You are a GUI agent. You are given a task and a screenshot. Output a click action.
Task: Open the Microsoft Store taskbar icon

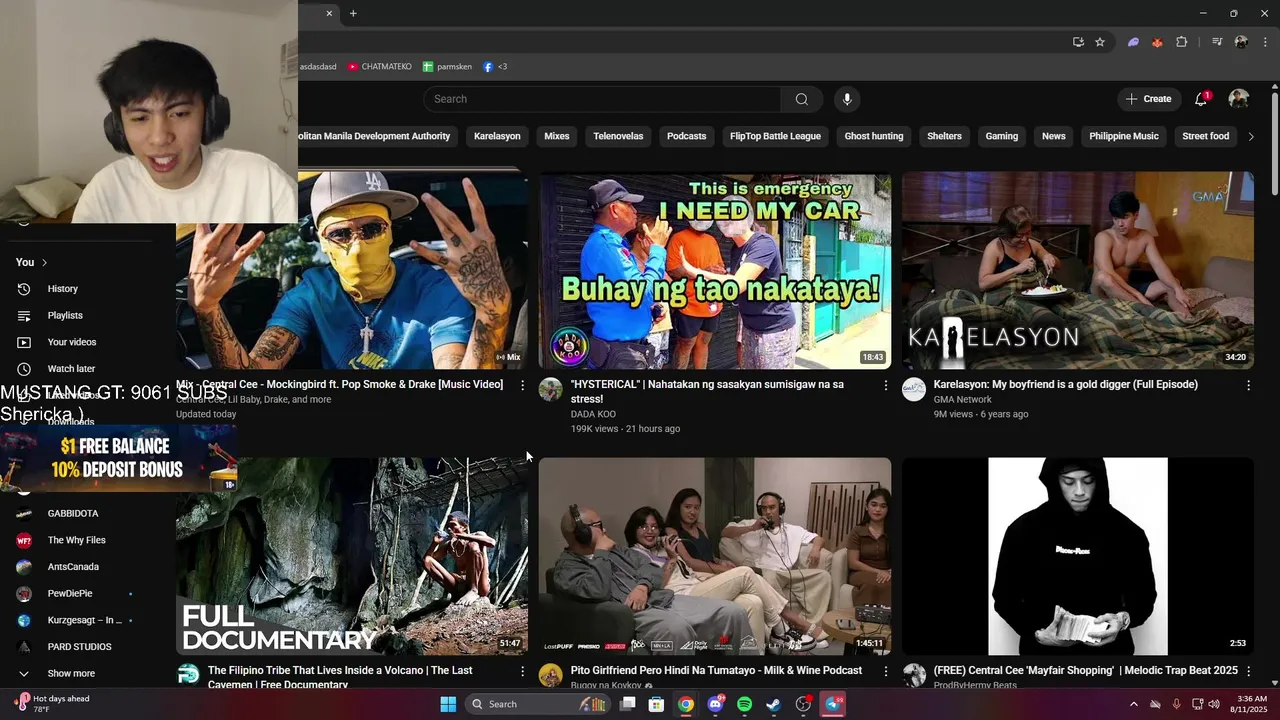(656, 704)
